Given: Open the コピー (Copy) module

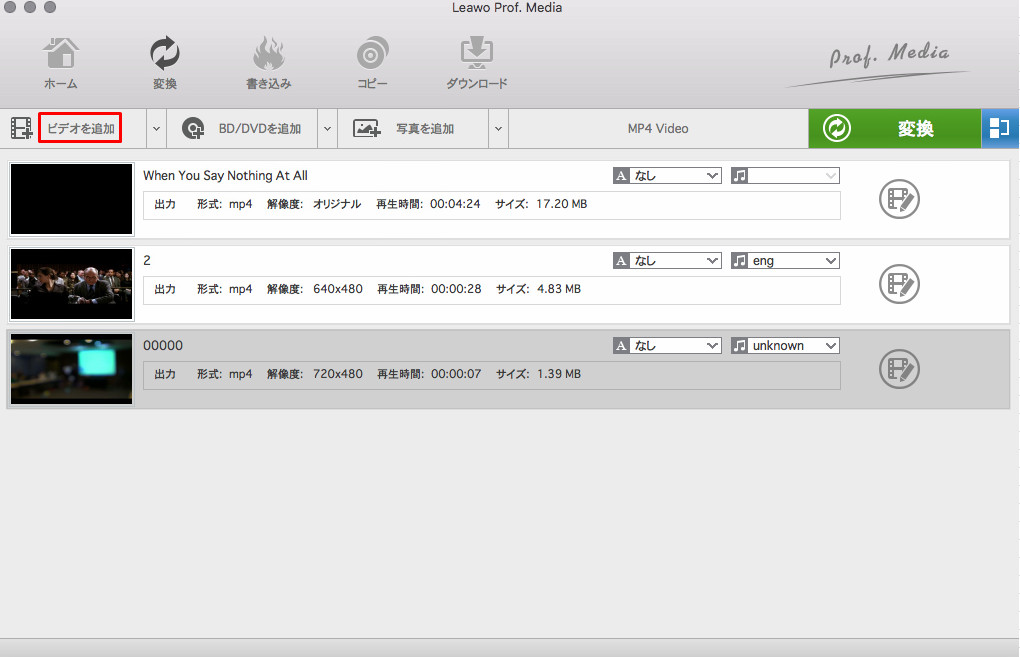Looking at the screenshot, I should pos(372,62).
